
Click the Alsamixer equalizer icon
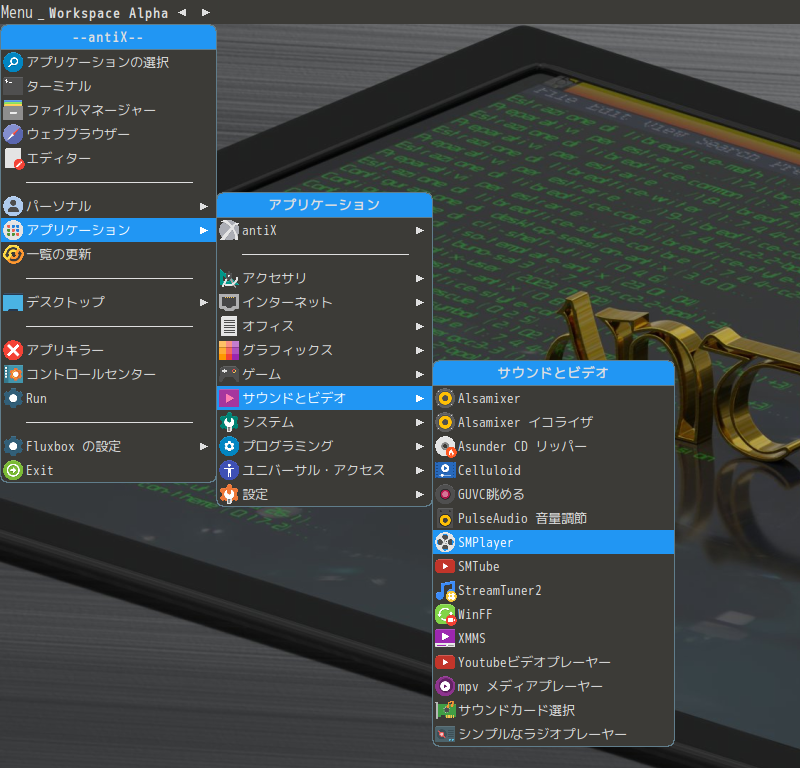[445, 422]
